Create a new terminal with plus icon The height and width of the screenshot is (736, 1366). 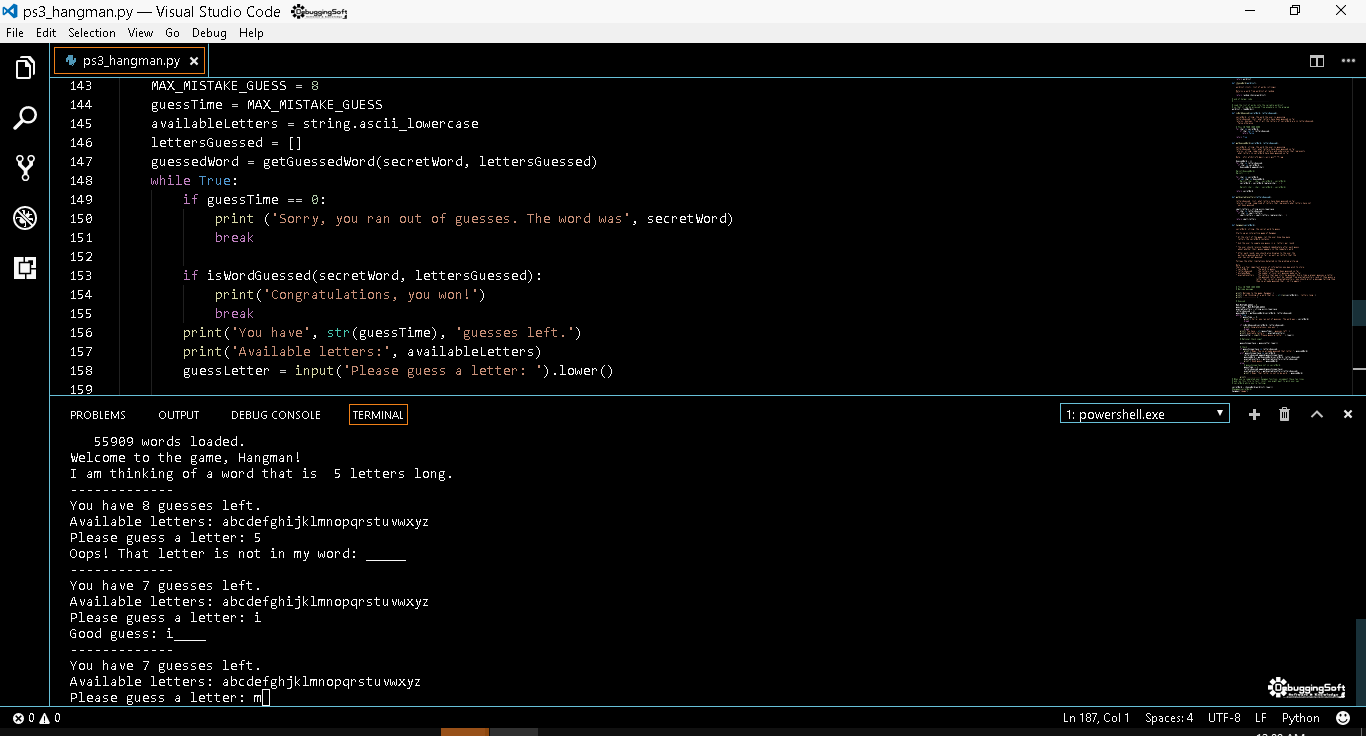point(1254,414)
